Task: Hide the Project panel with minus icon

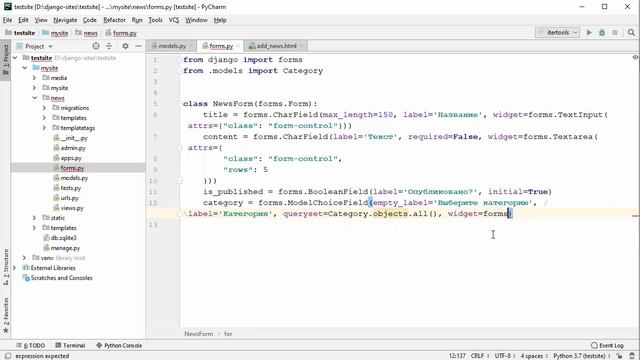Action: [x=138, y=46]
